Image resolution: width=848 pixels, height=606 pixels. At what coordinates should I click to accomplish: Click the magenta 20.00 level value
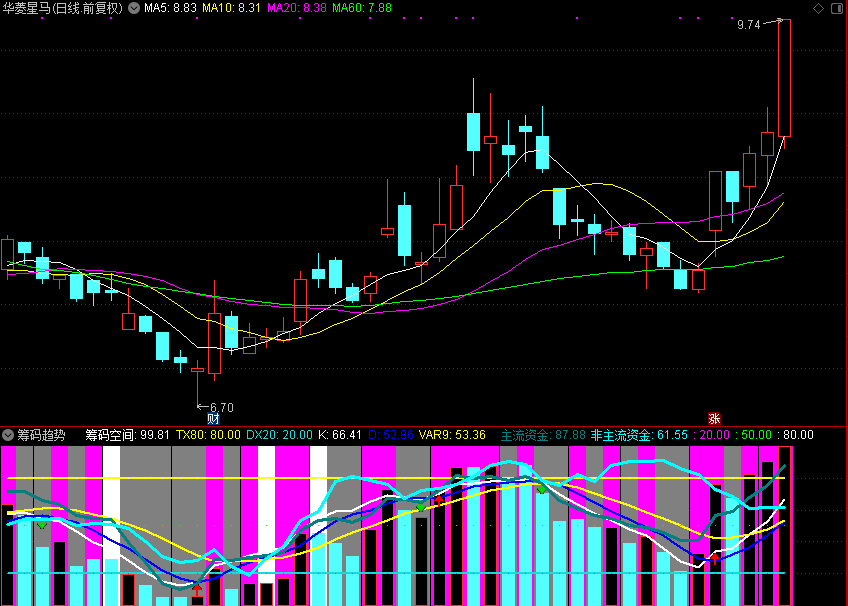[x=714, y=435]
